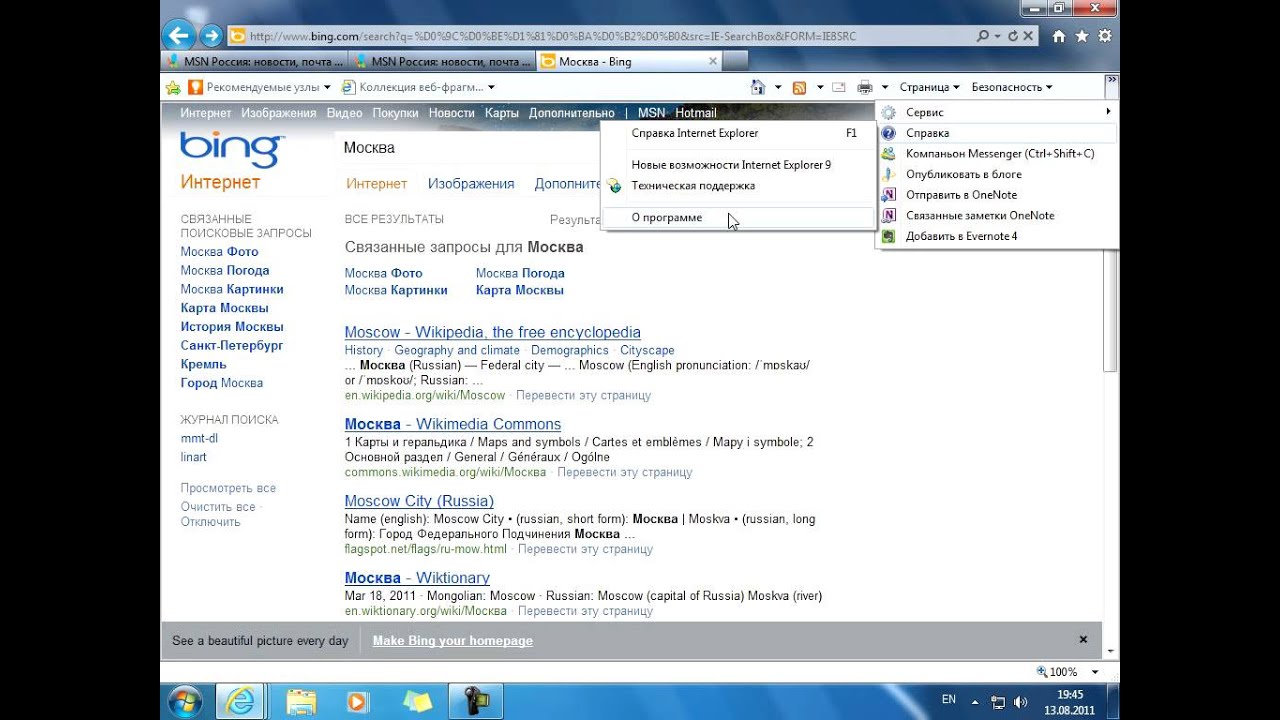Select О программе menu item
Viewport: 1280px width, 720px height.
(738, 217)
